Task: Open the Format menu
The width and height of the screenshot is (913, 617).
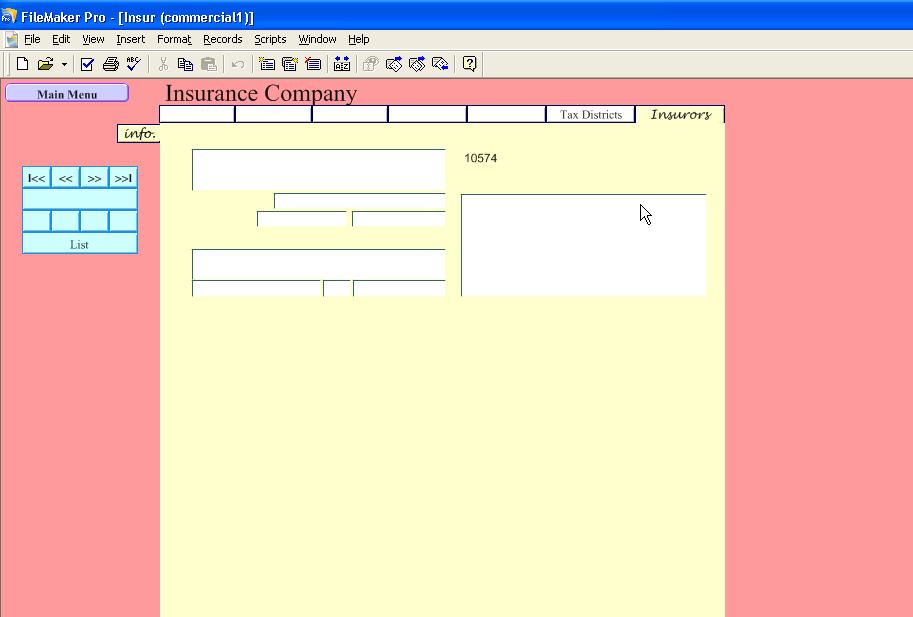Action: pos(174,39)
